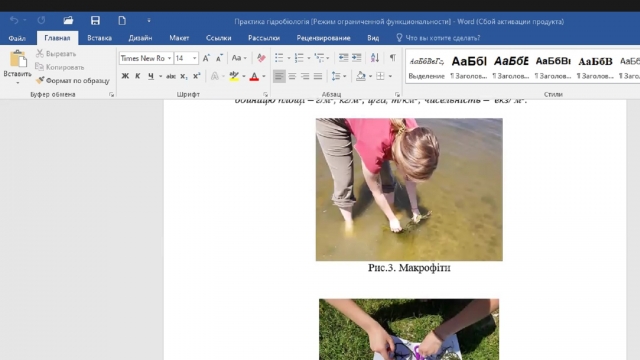640x360 pixels.
Task: Select the Главная tab
Action: click(x=57, y=38)
